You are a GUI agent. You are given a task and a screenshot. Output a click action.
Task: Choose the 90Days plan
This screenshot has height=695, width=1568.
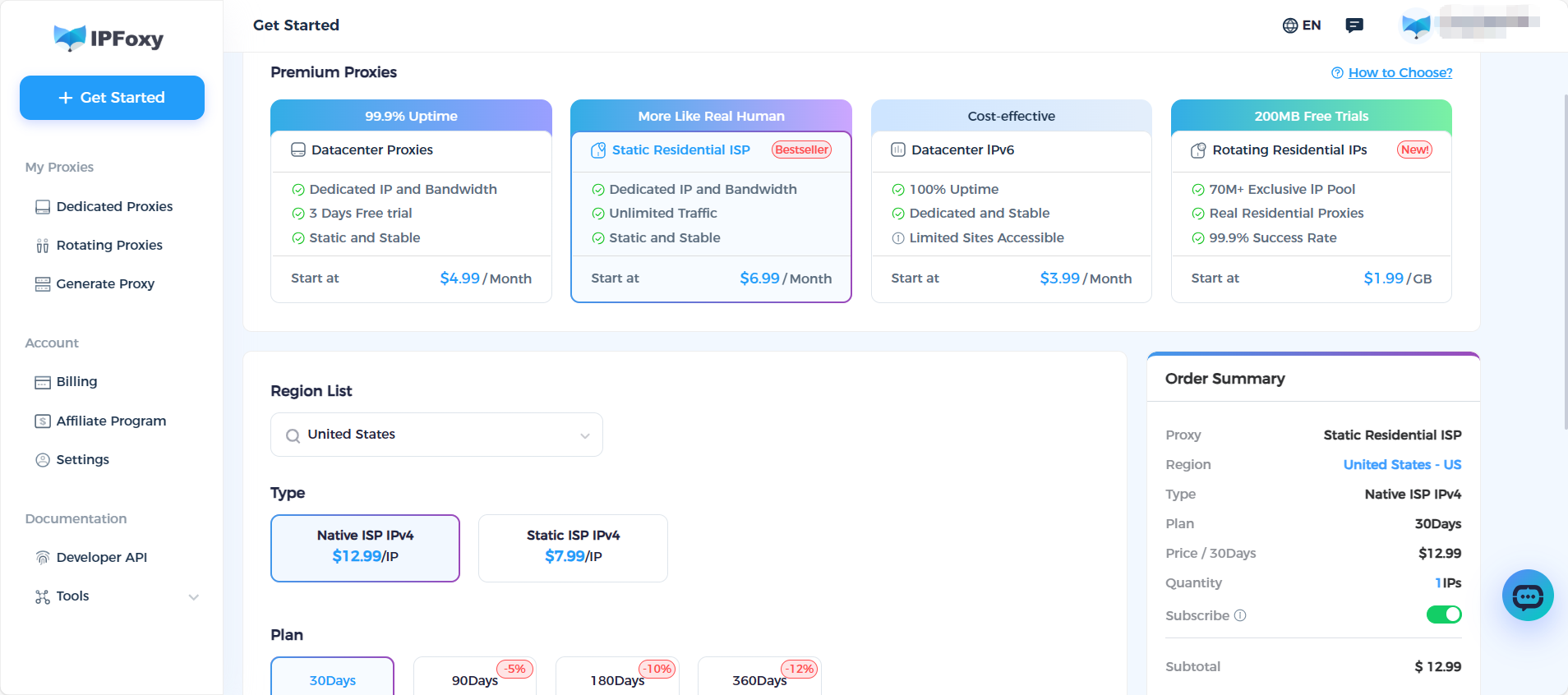(474, 676)
